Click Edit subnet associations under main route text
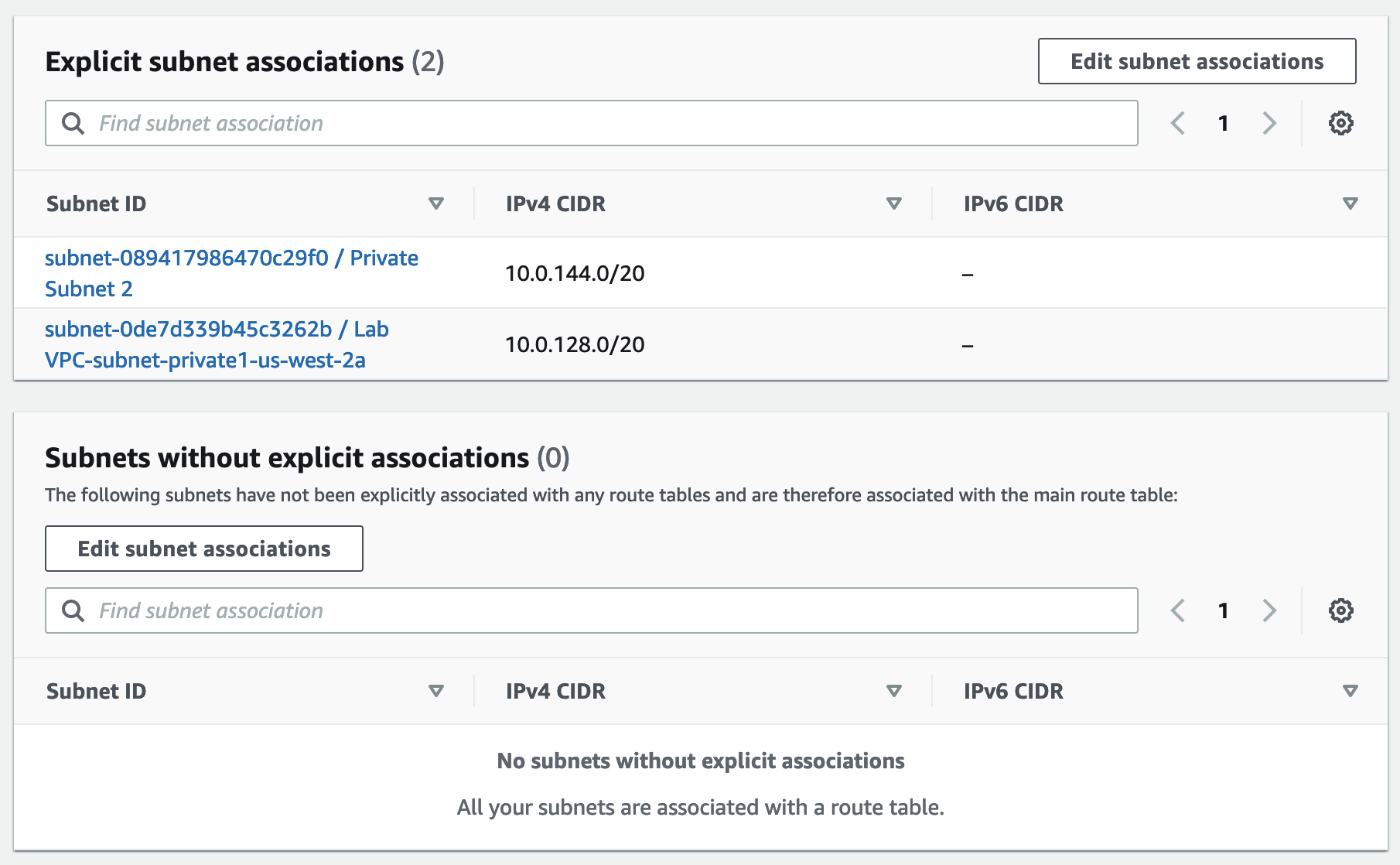Screen dimensions: 1400x865 tap(204, 549)
